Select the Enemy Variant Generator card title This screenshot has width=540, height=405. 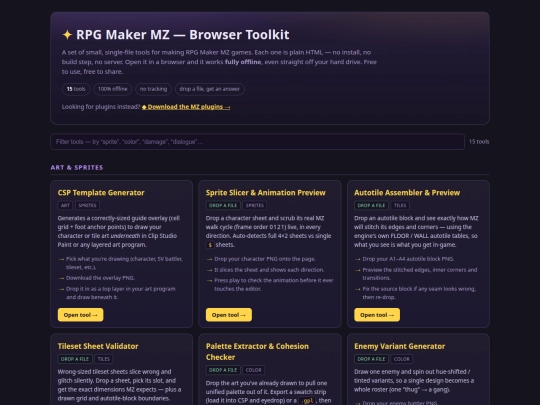399,346
